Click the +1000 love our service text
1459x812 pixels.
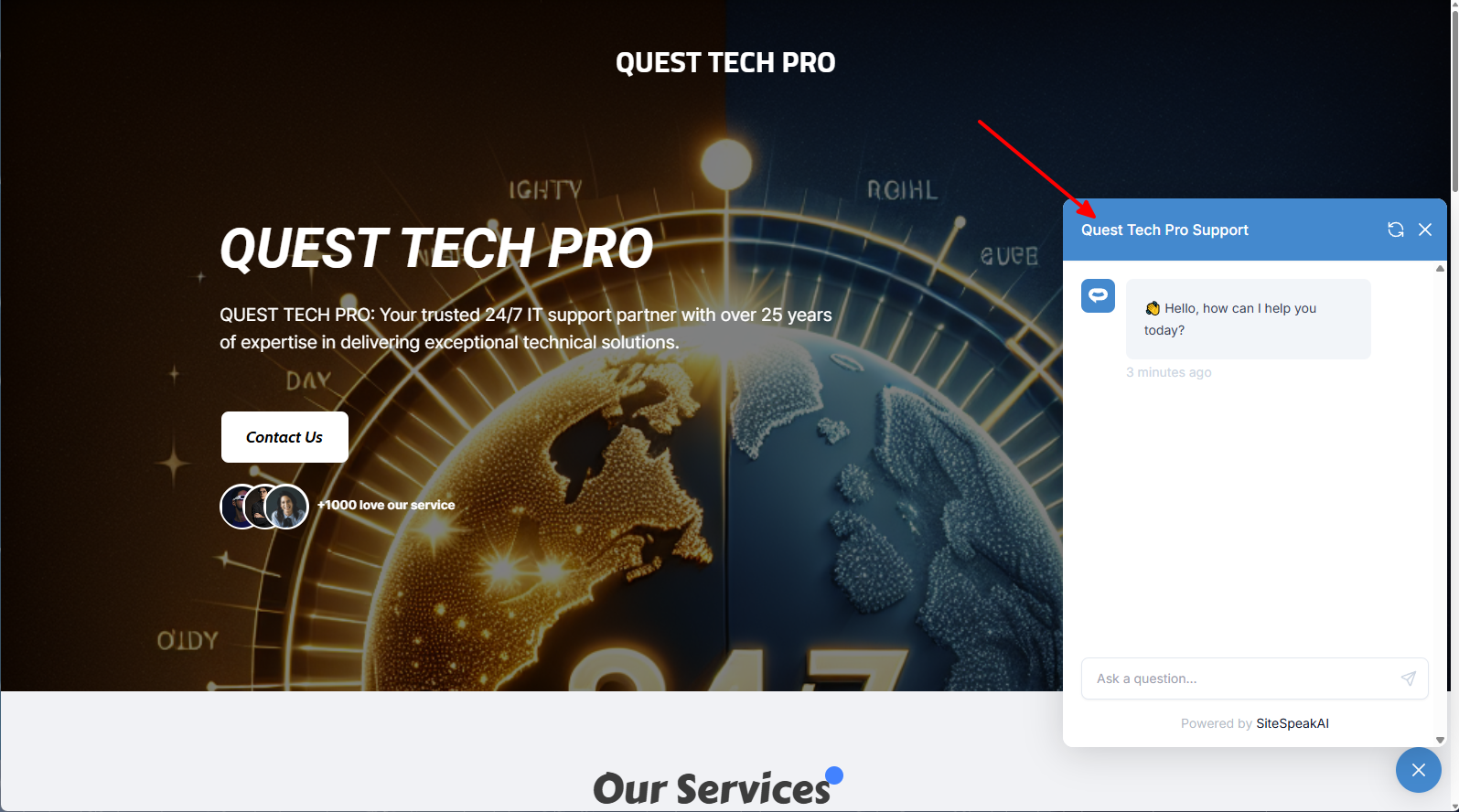386,505
